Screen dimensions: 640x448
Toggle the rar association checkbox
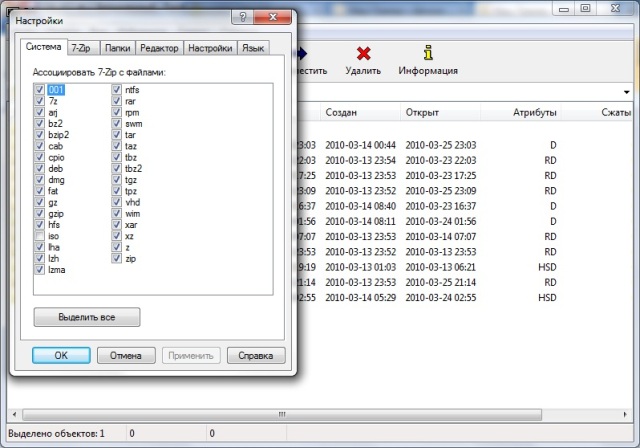(x=116, y=101)
